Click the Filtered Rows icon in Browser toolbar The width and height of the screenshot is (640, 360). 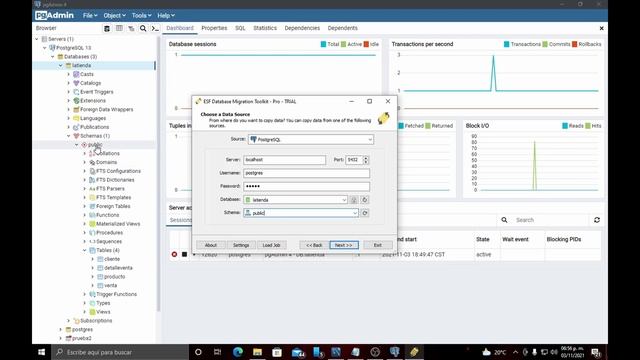pos(131,28)
